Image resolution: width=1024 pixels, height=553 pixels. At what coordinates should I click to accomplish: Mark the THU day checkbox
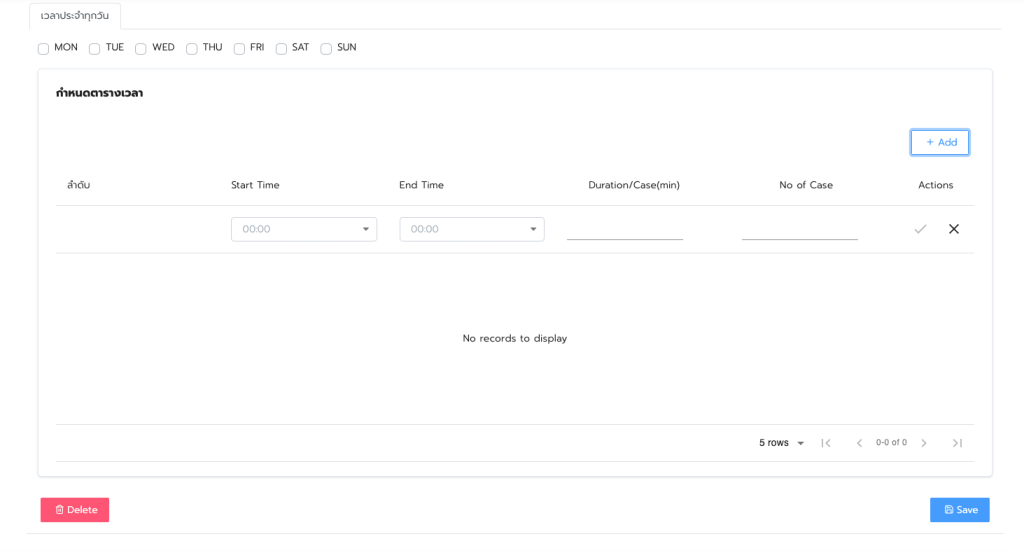[192, 48]
